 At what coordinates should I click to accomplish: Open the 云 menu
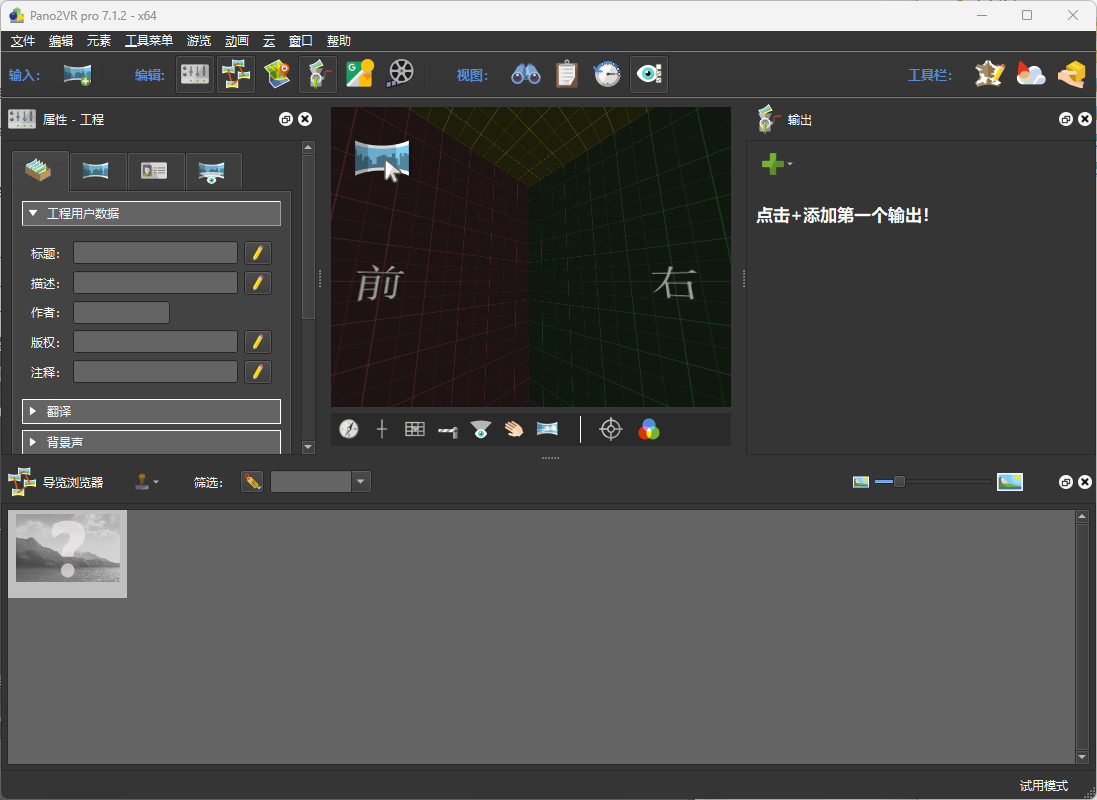[x=269, y=41]
